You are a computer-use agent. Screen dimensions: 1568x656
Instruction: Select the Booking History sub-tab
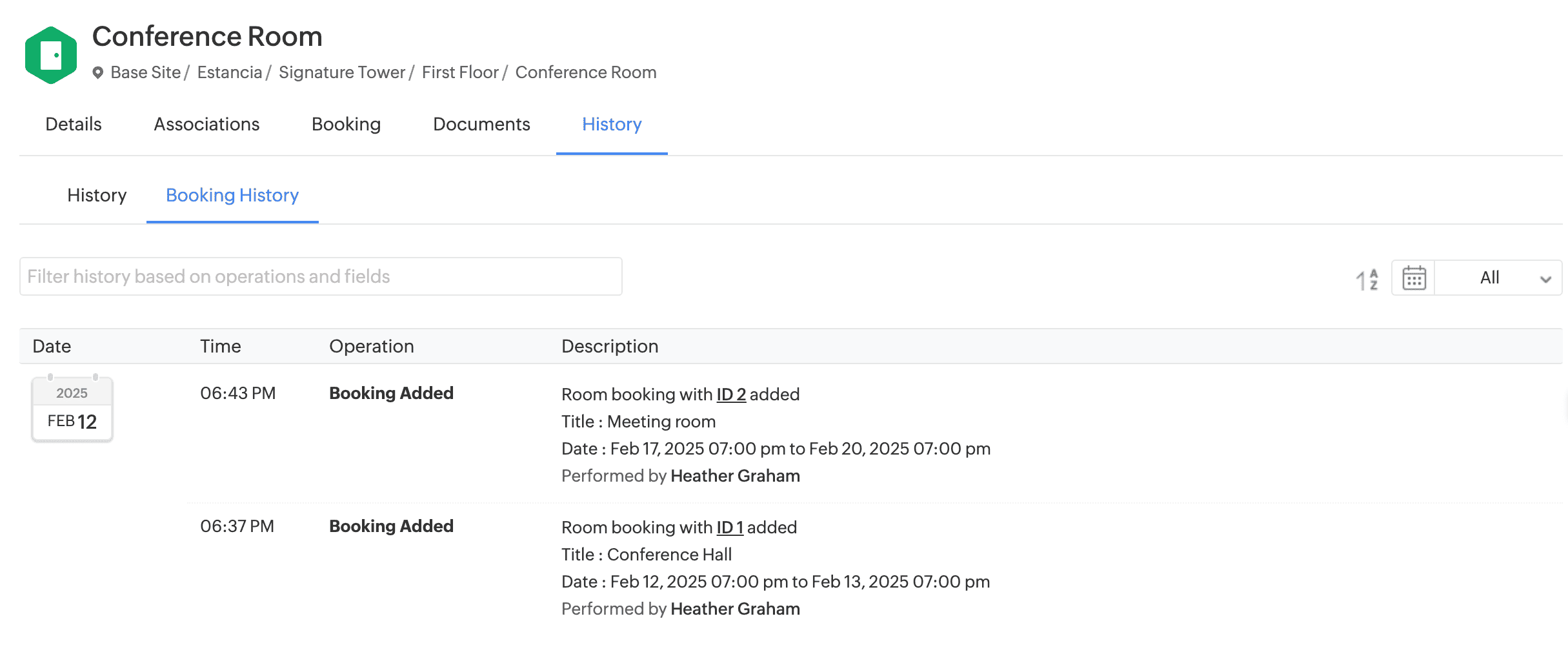point(232,195)
